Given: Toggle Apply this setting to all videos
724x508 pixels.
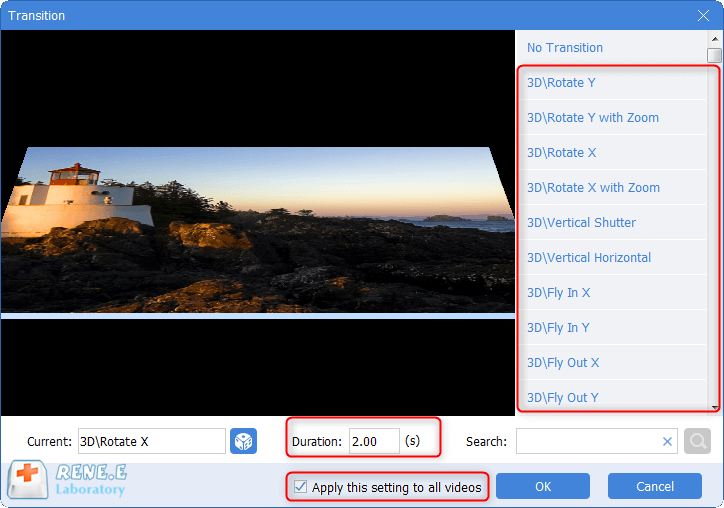Looking at the screenshot, I should click(x=301, y=486).
